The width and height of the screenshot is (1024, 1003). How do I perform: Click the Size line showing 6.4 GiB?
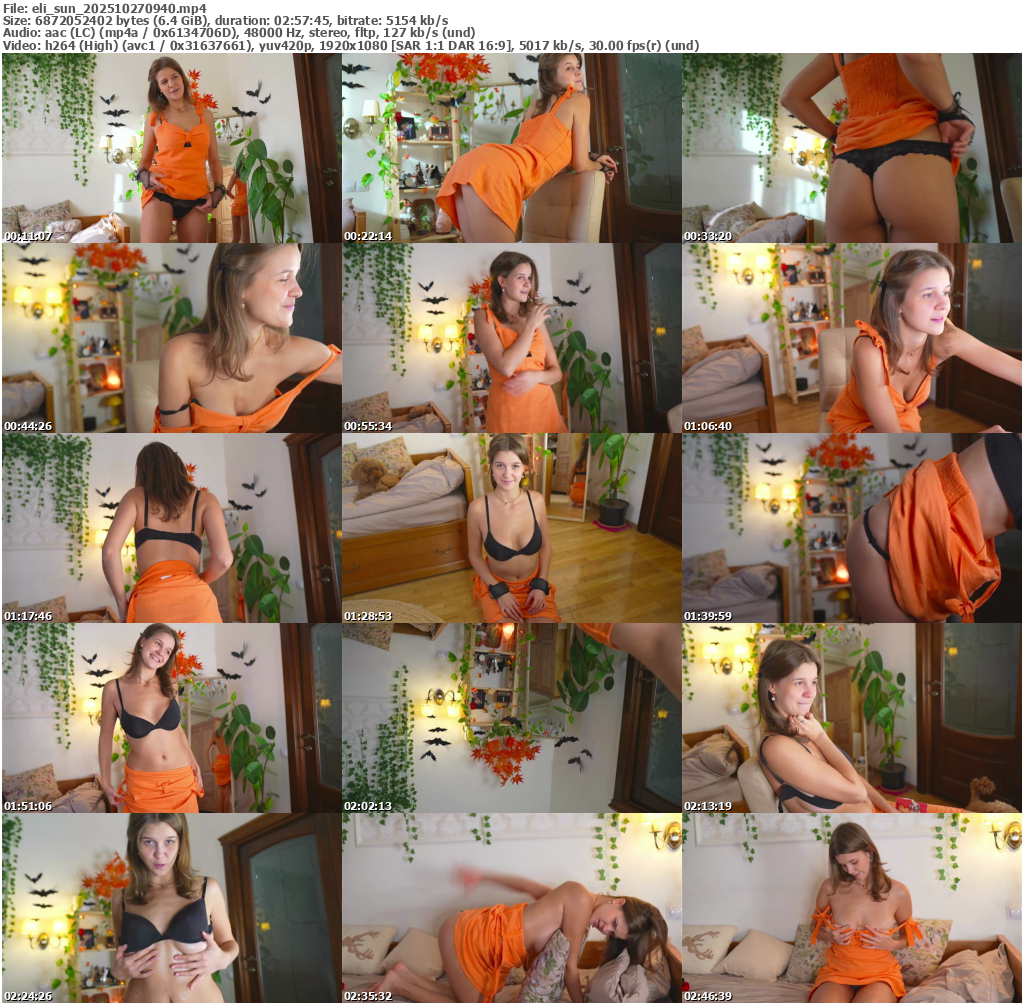click(226, 20)
